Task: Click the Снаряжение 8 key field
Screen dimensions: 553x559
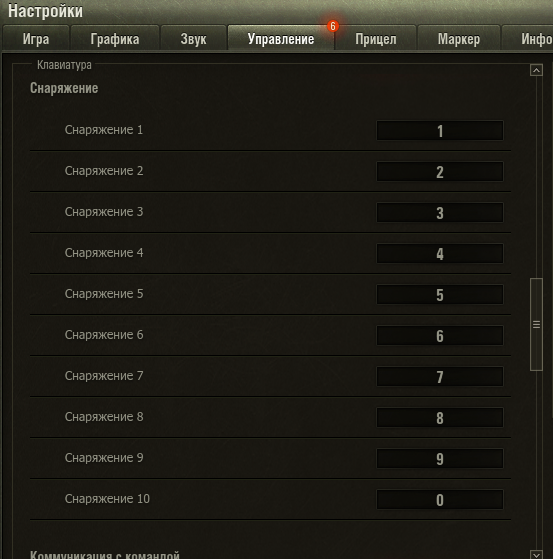Action: pos(440,417)
